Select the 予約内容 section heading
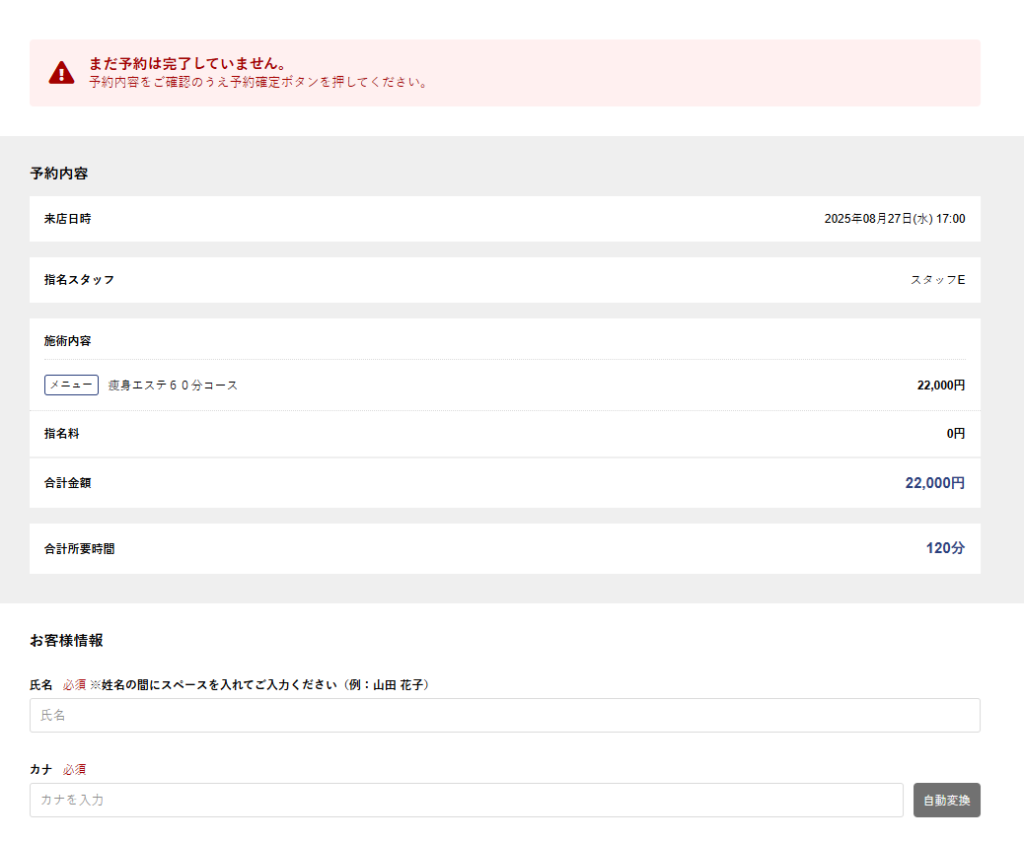This screenshot has height=842, width=1024. pyautogui.click(x=59, y=173)
